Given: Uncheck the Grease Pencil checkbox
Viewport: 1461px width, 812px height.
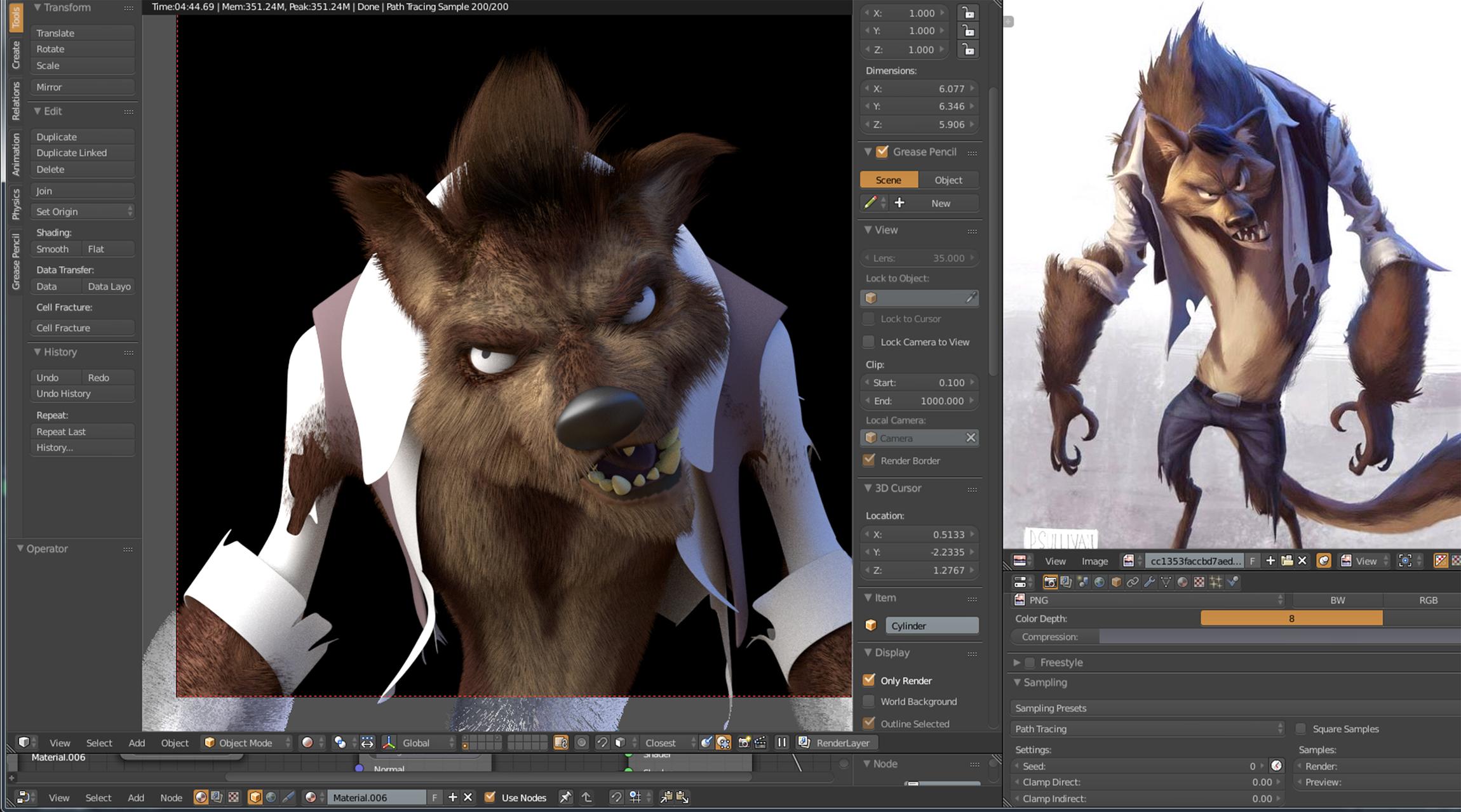Looking at the screenshot, I should click(882, 152).
